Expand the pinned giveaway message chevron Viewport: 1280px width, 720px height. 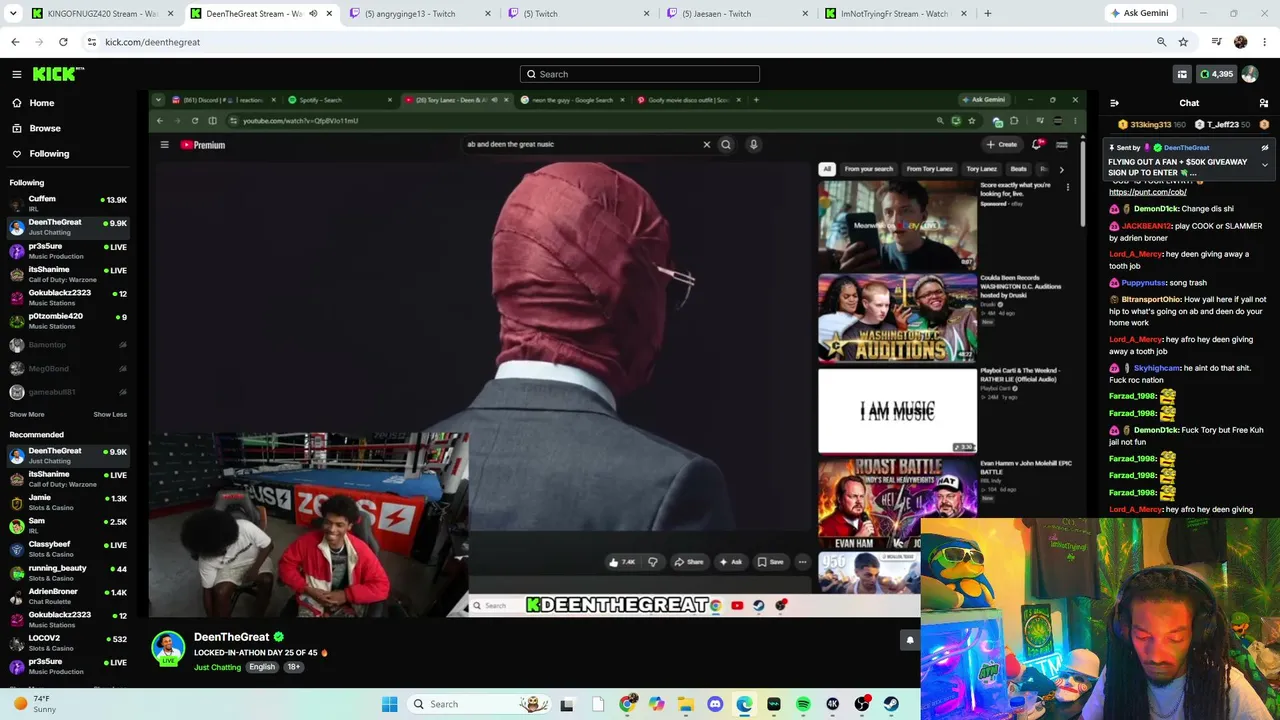click(x=1264, y=165)
